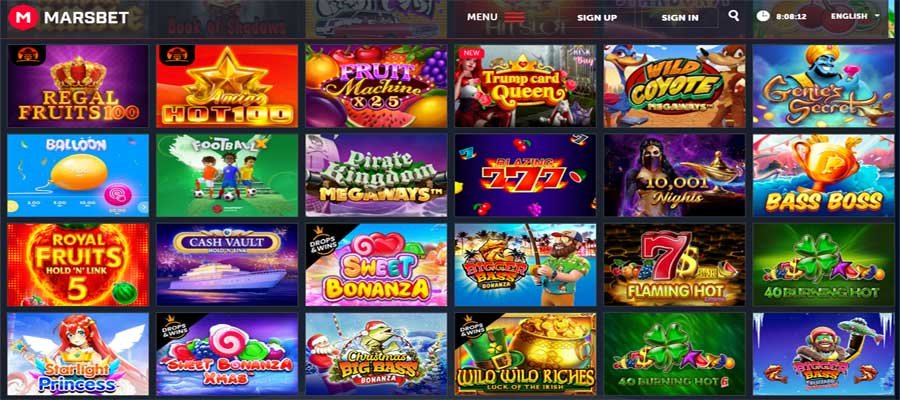The width and height of the screenshot is (900, 400).
Task: Open the Starlight Princess game
Action: click(78, 354)
